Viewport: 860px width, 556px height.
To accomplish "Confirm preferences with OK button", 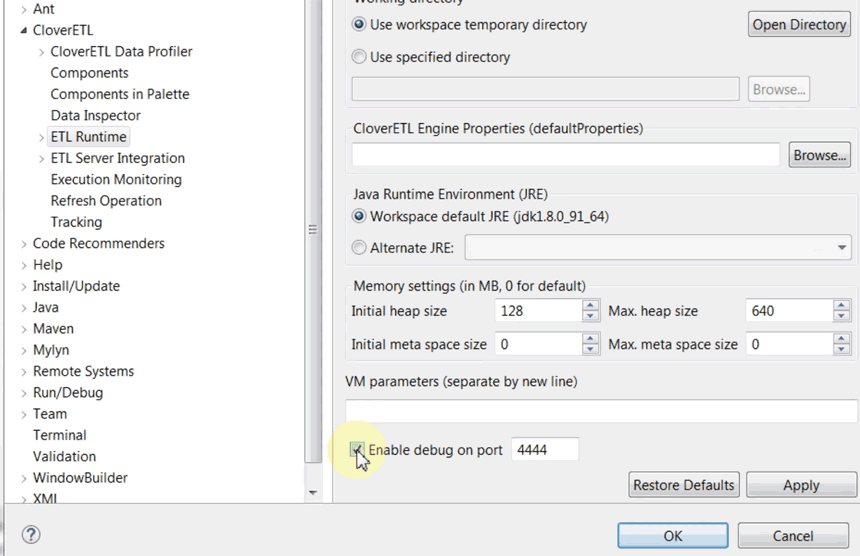I will [673, 535].
